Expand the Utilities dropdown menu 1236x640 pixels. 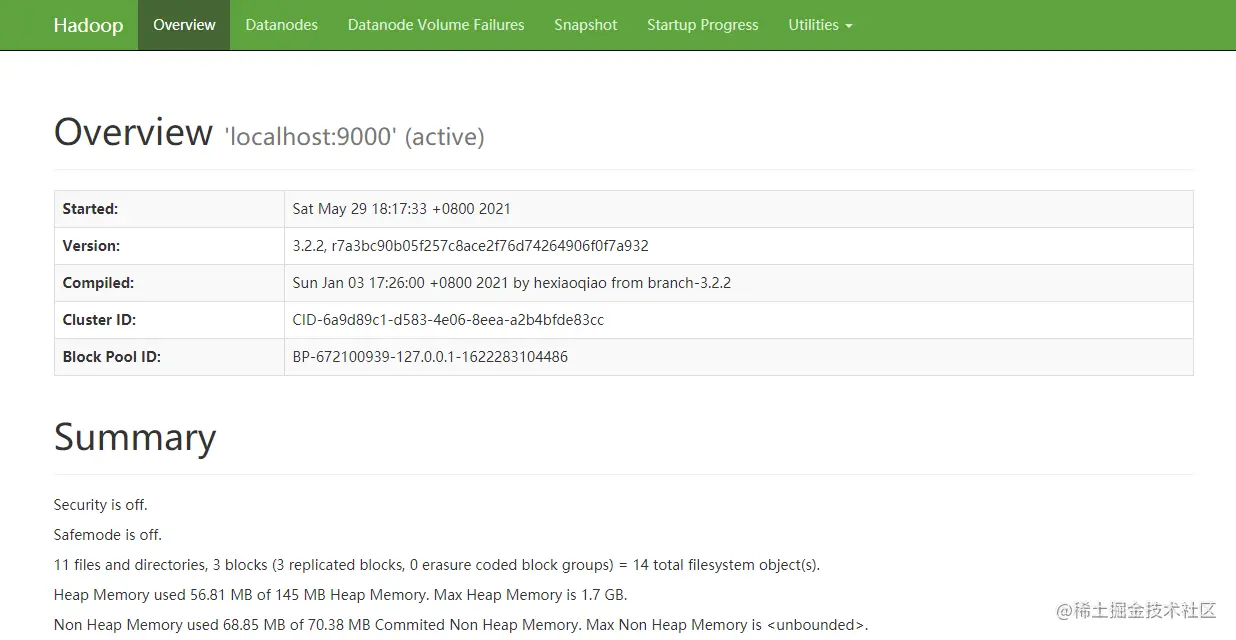pyautogui.click(x=820, y=25)
